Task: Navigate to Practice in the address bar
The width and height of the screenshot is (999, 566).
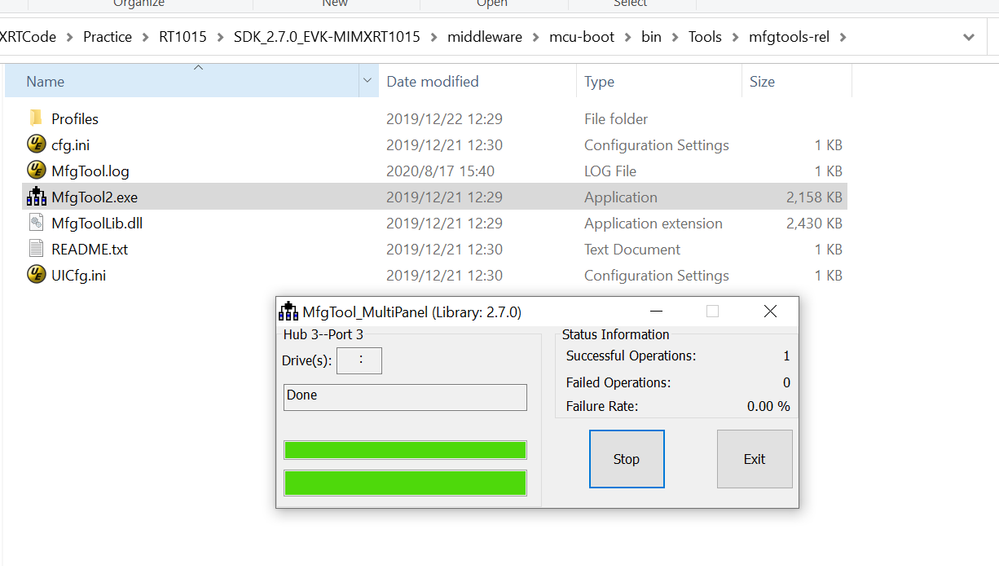Action: 107,37
